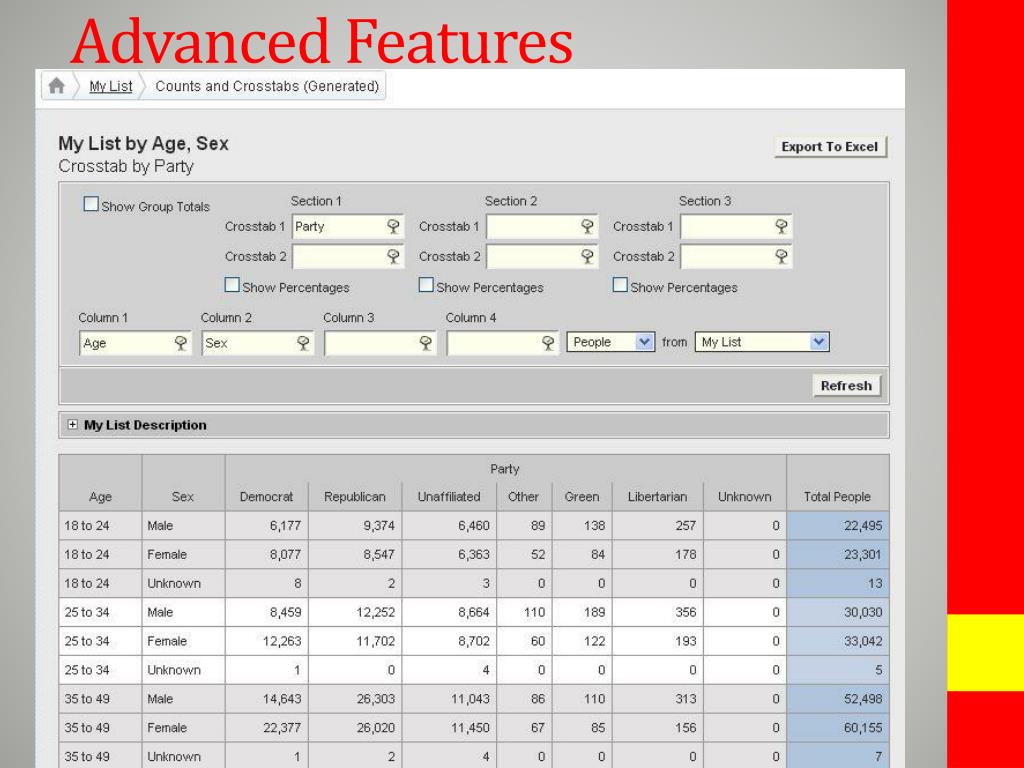Click the Party group header
1024x768 pixels.
(x=505, y=469)
